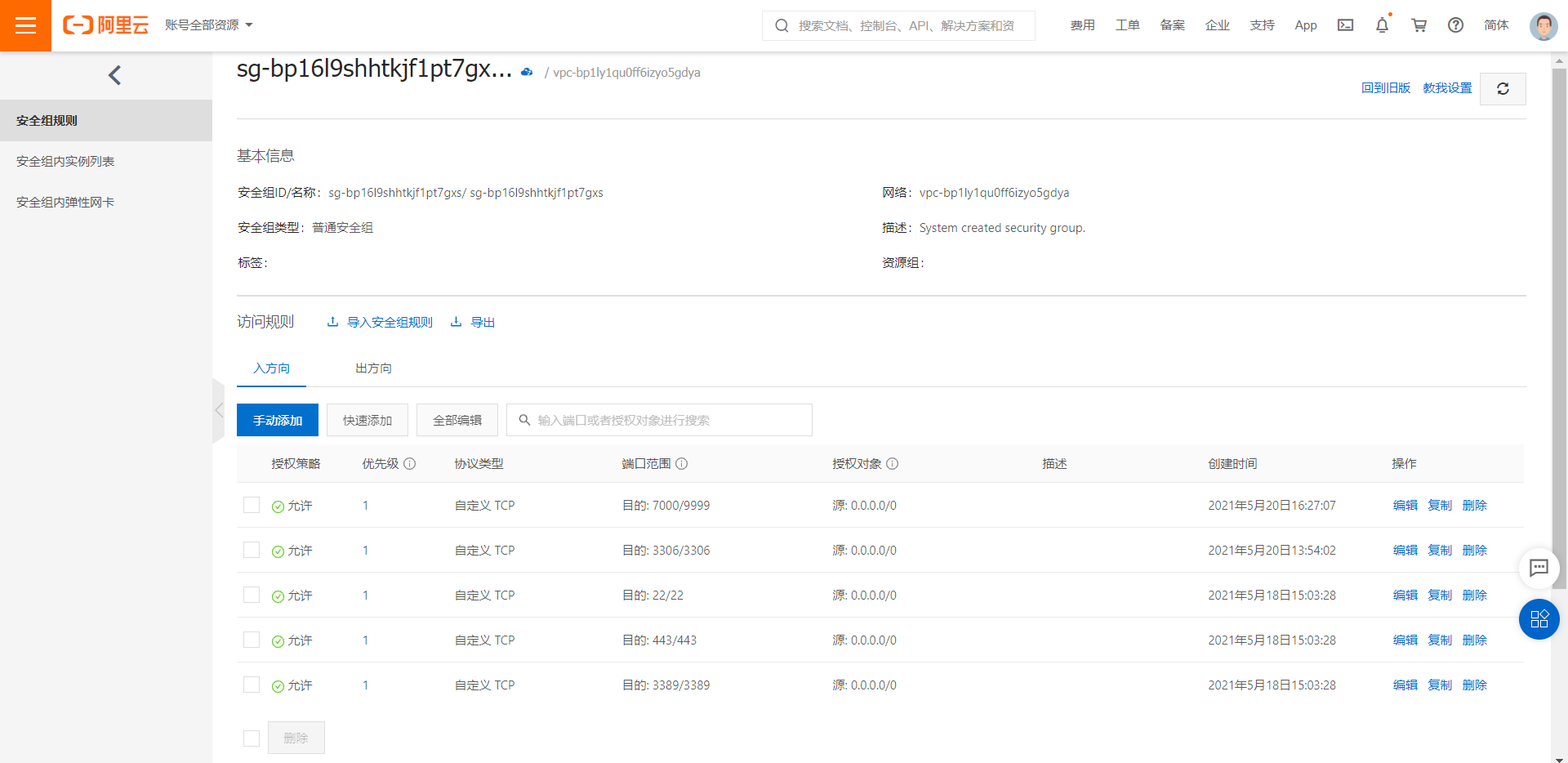The image size is (1568, 763).
Task: Open 安全组内实例列表 in the sidebar
Action: (65, 161)
